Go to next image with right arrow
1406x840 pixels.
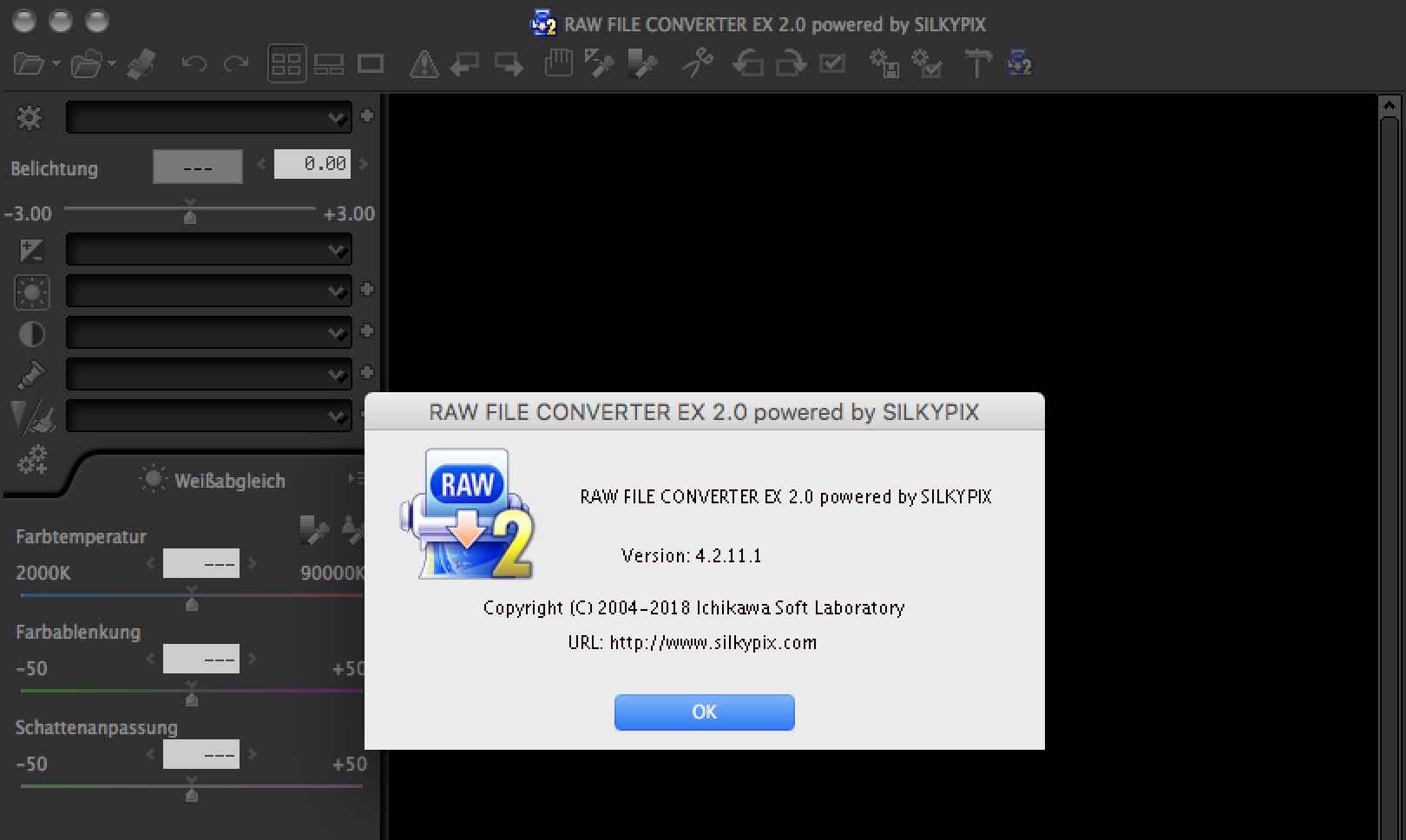click(509, 64)
